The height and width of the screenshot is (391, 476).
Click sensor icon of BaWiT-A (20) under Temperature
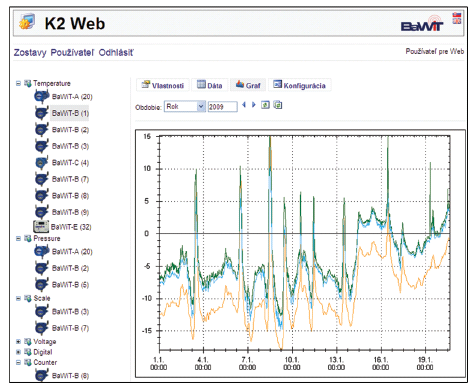42,97
